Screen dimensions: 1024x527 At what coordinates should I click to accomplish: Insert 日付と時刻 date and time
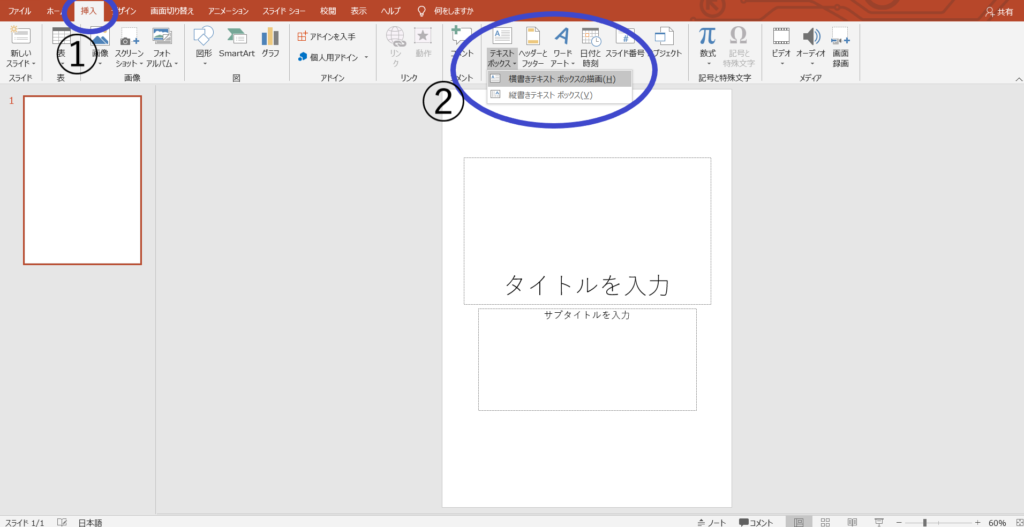pos(590,48)
